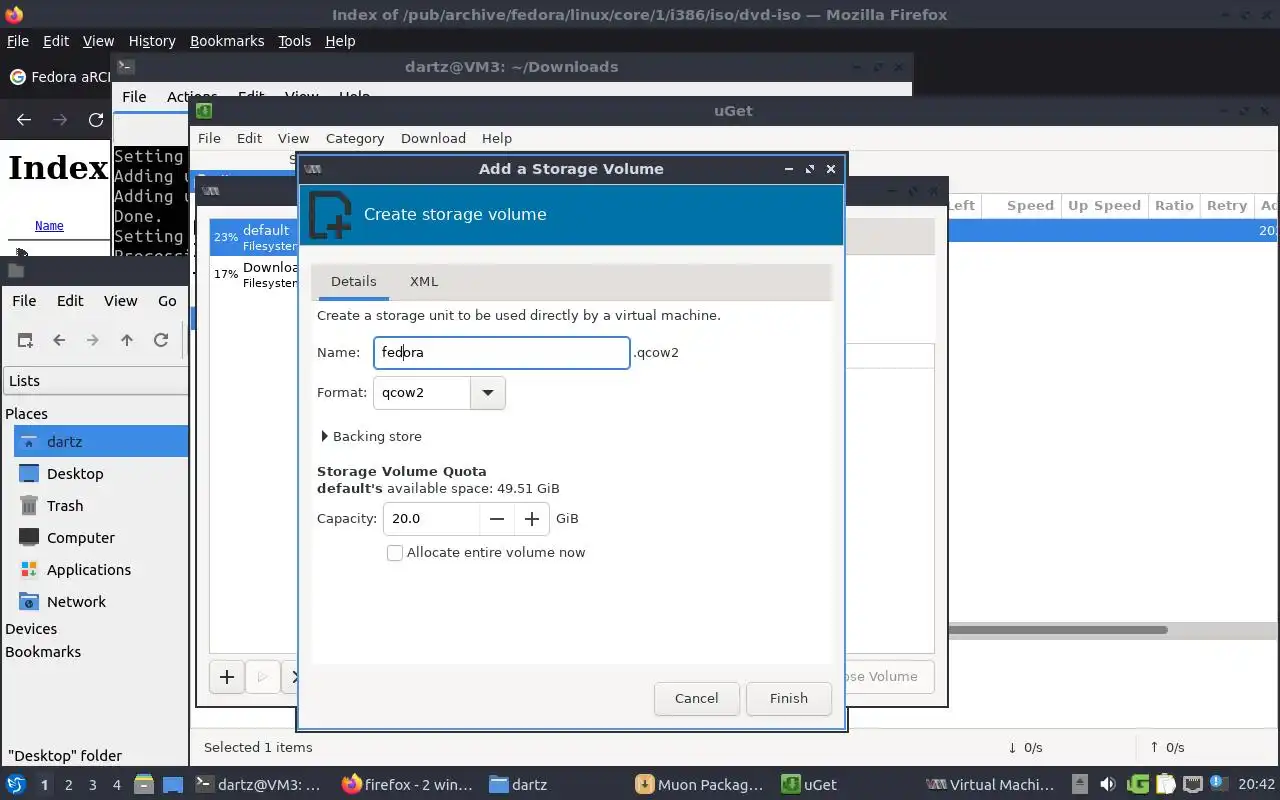Select the Fedora aRCI Firefox tab
Viewport: 1280px width, 800px height.
pyautogui.click(x=59, y=77)
